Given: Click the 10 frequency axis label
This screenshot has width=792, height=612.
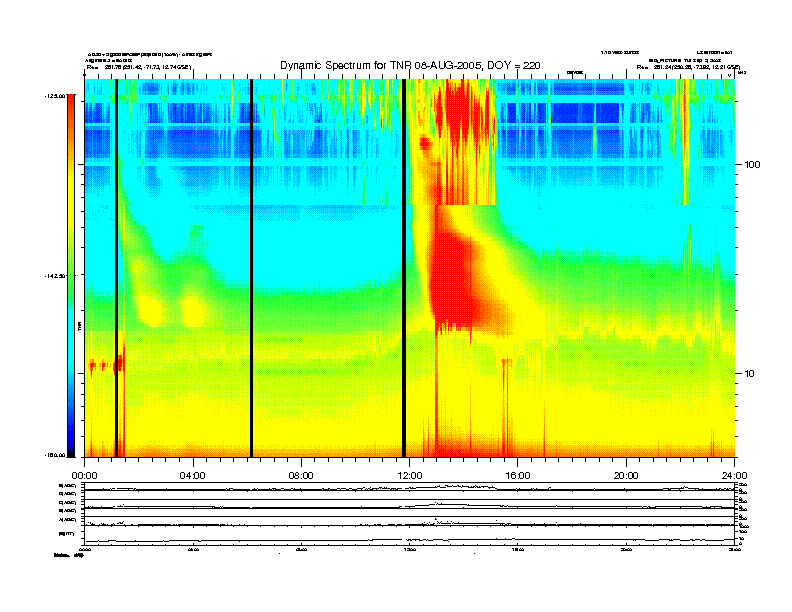Looking at the screenshot, I should (749, 374).
